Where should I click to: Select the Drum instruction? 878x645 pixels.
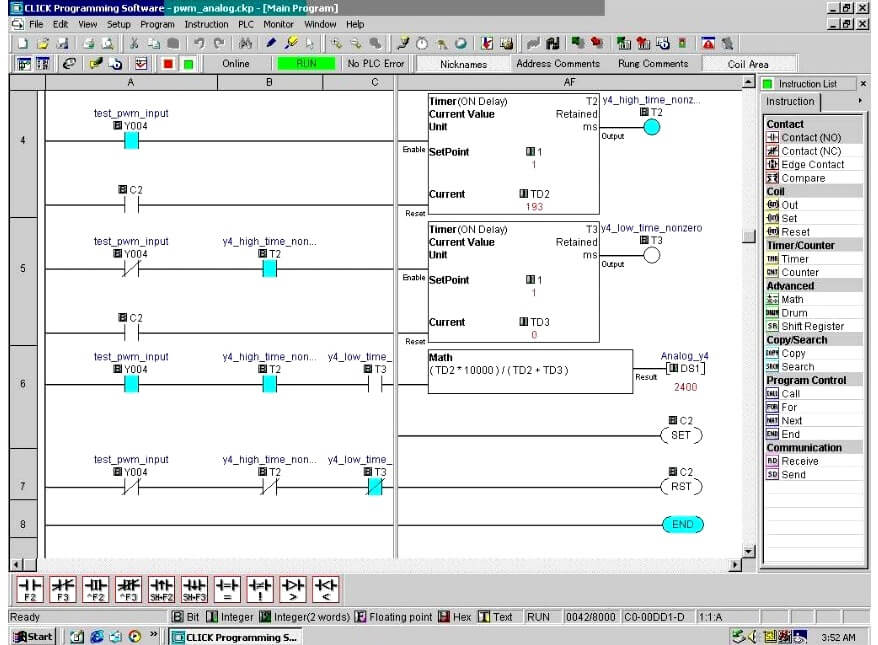[x=793, y=313]
